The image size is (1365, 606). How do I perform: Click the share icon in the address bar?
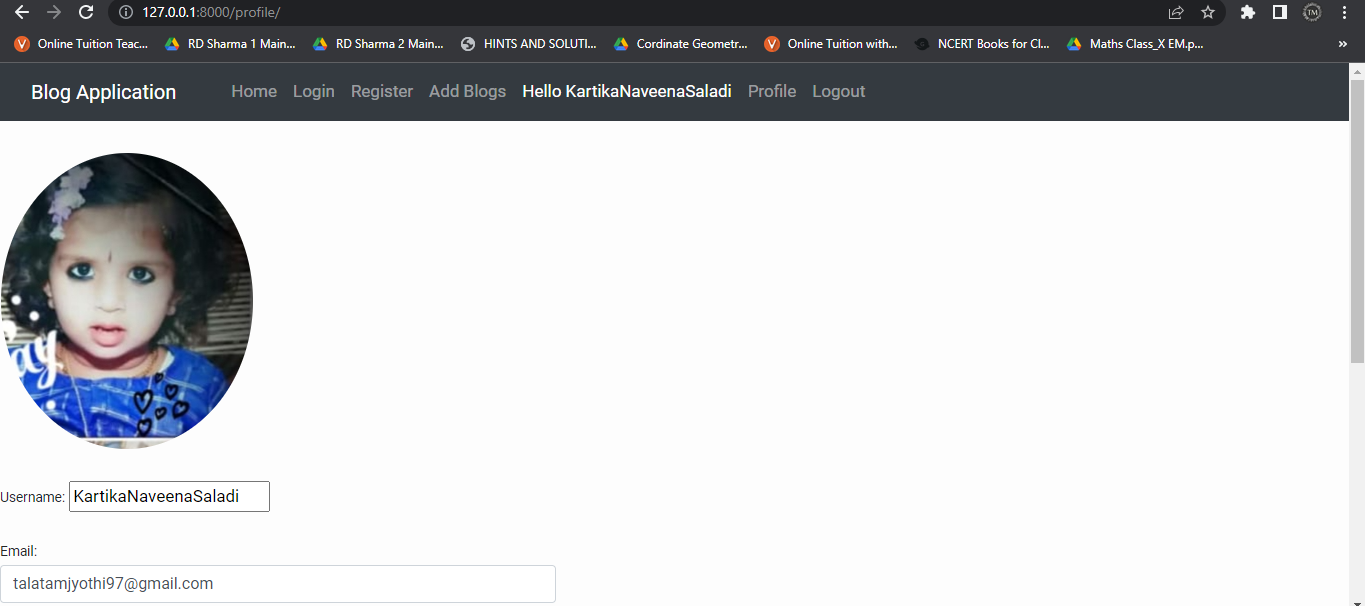point(1175,13)
